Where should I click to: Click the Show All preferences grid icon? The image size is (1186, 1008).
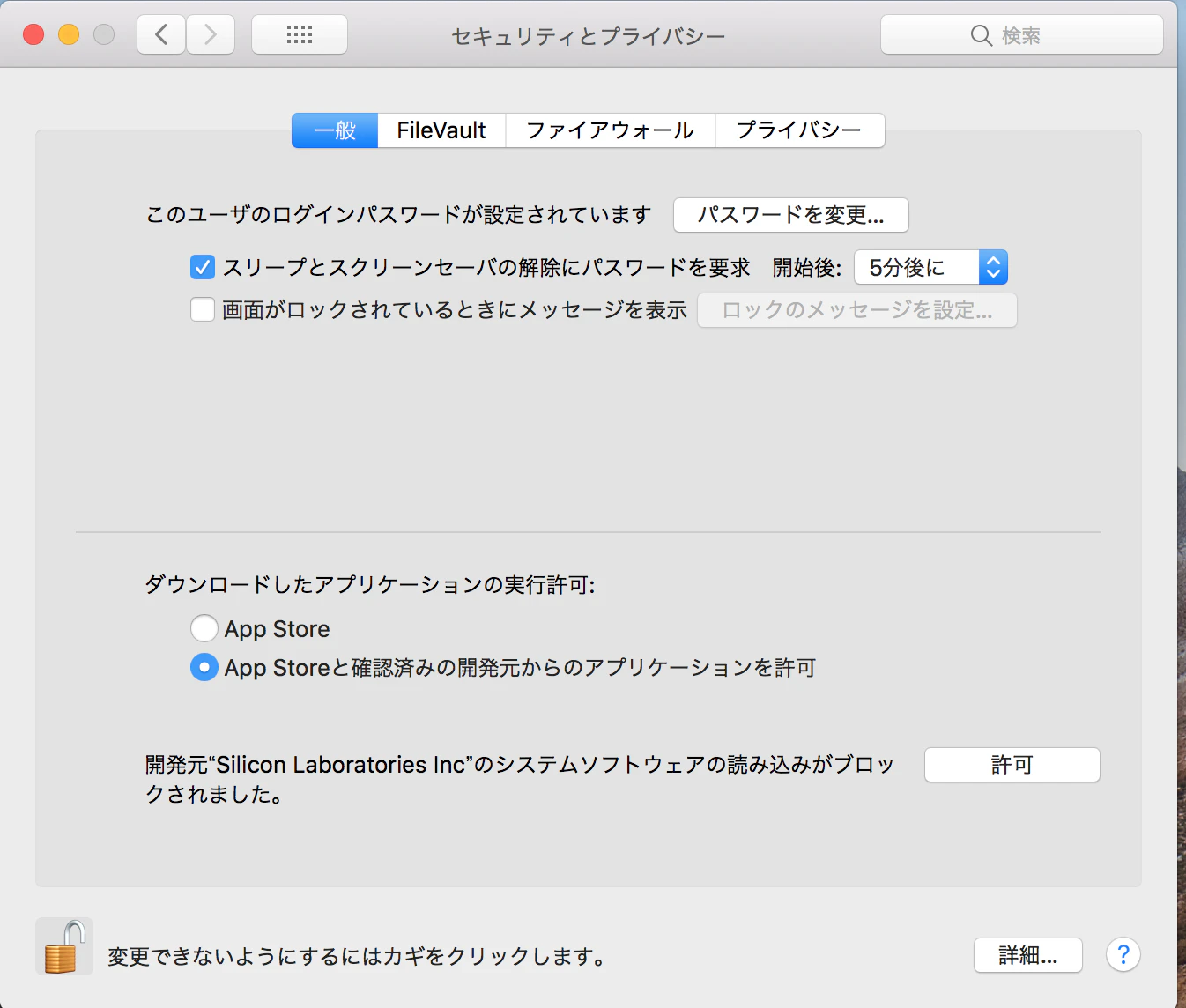299,34
